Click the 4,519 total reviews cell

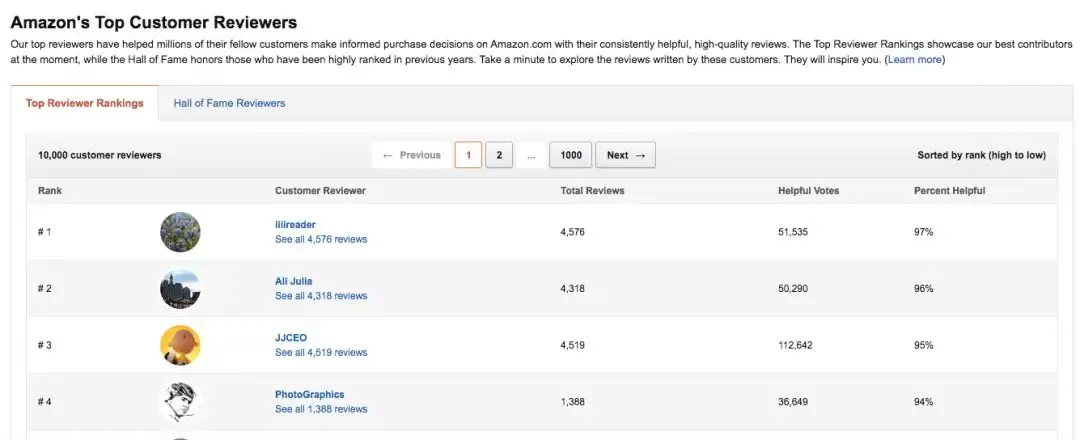click(572, 345)
